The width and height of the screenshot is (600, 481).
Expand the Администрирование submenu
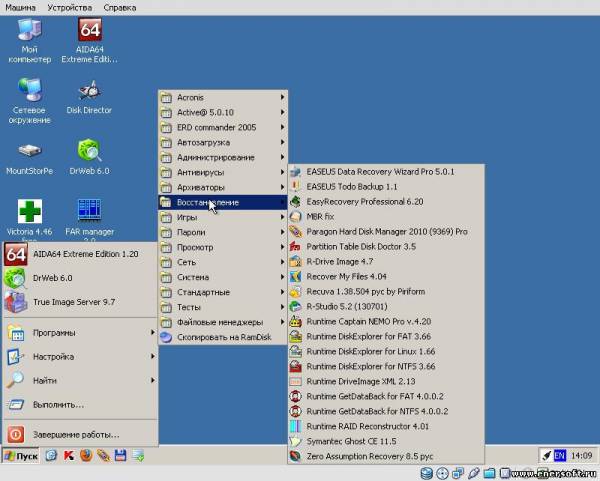click(x=223, y=157)
